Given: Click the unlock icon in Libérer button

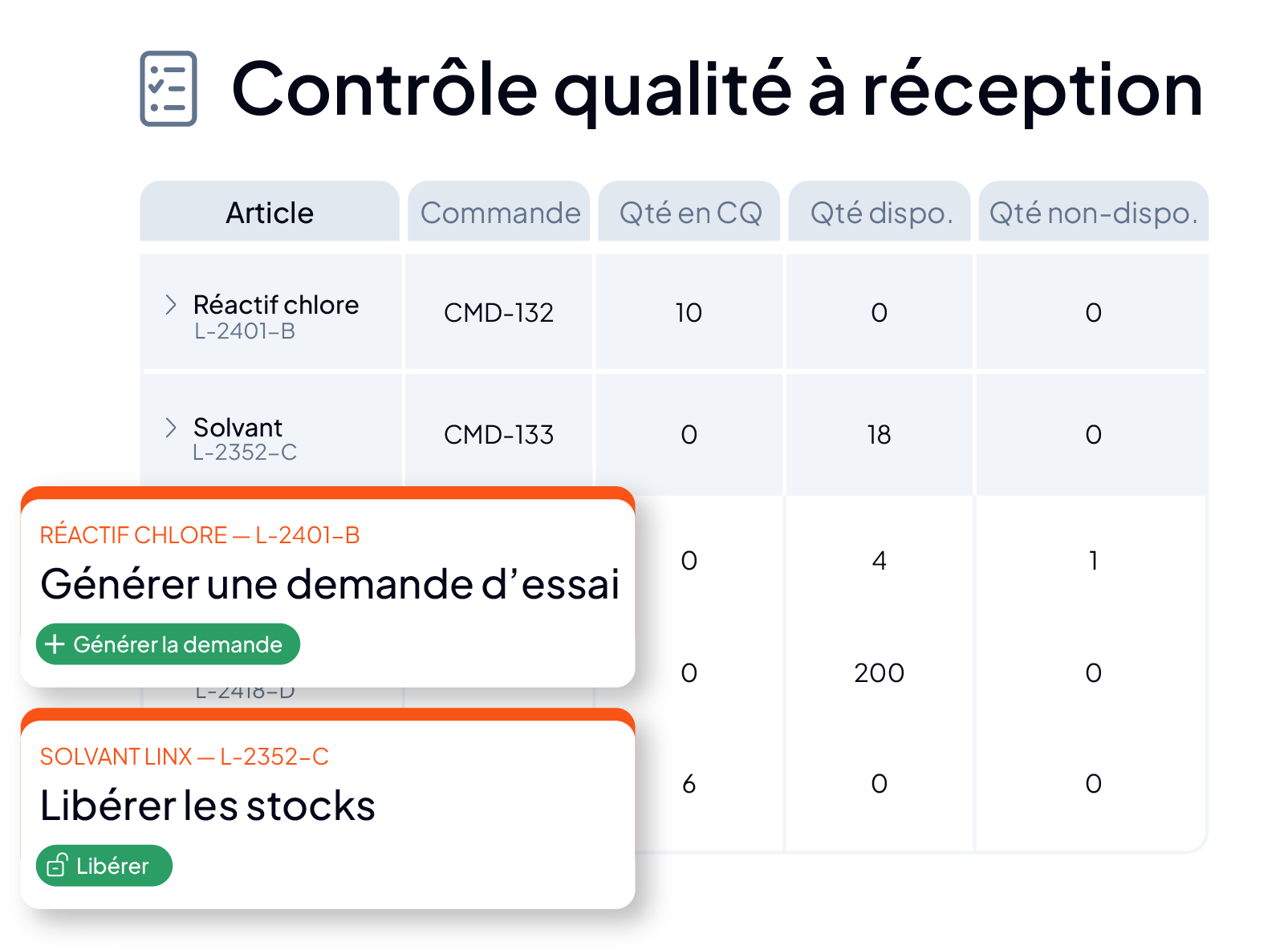Looking at the screenshot, I should [x=57, y=866].
